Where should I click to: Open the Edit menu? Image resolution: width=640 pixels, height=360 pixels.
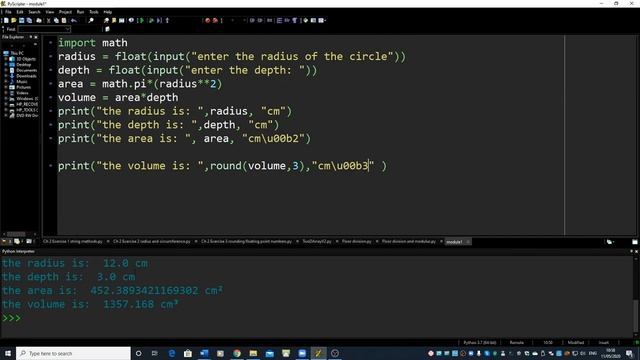point(20,12)
